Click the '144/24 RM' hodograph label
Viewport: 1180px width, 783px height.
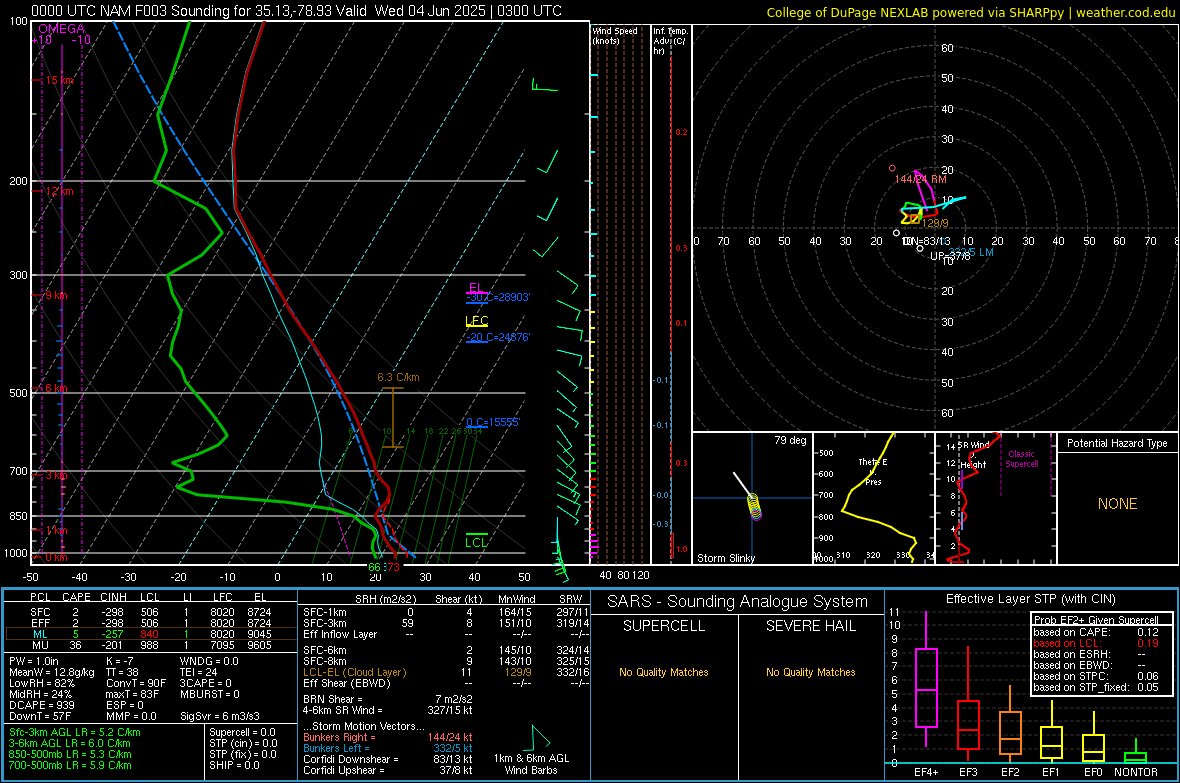pyautogui.click(x=920, y=179)
